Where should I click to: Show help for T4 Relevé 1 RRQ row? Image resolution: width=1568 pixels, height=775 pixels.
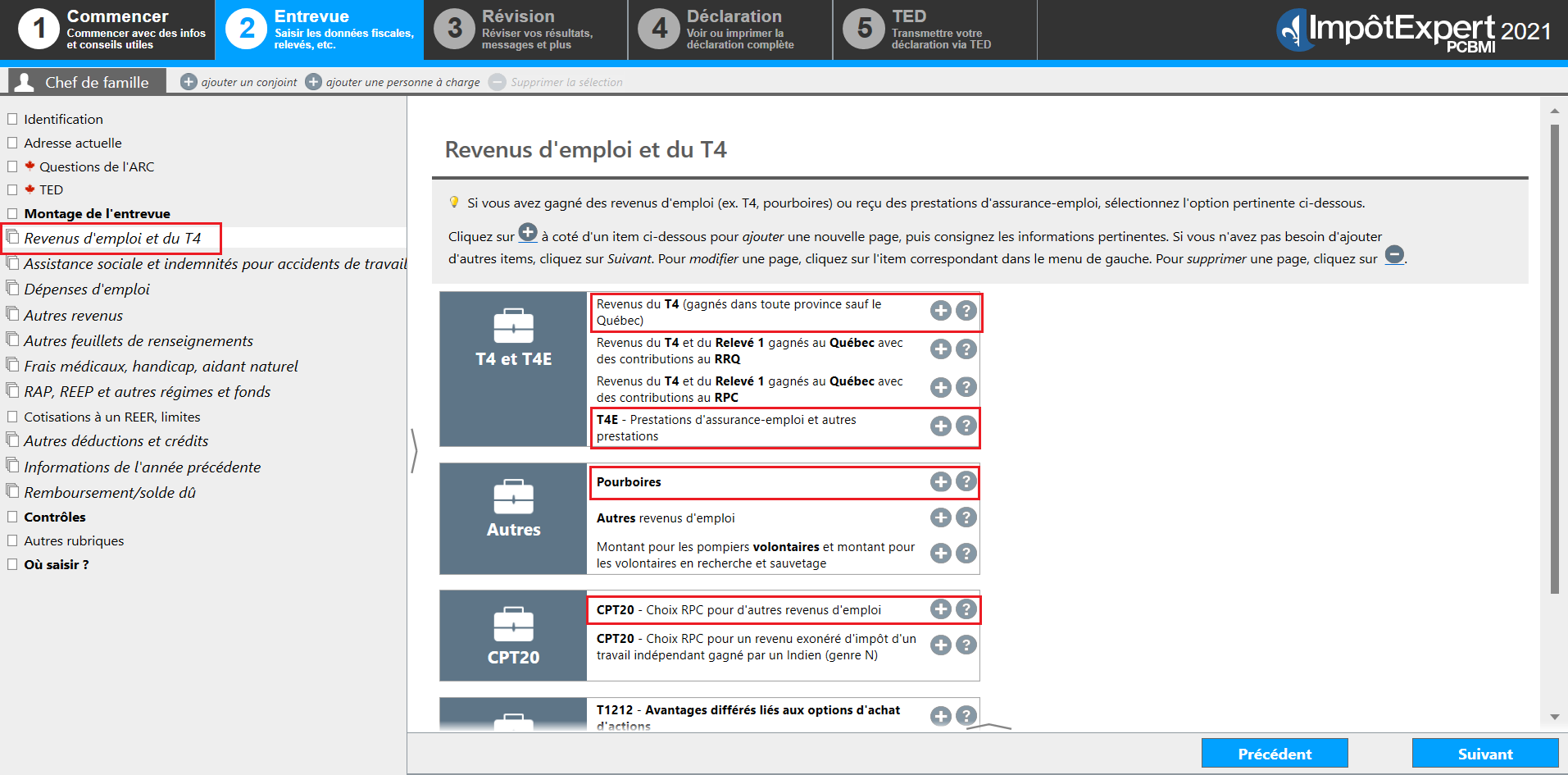966,349
